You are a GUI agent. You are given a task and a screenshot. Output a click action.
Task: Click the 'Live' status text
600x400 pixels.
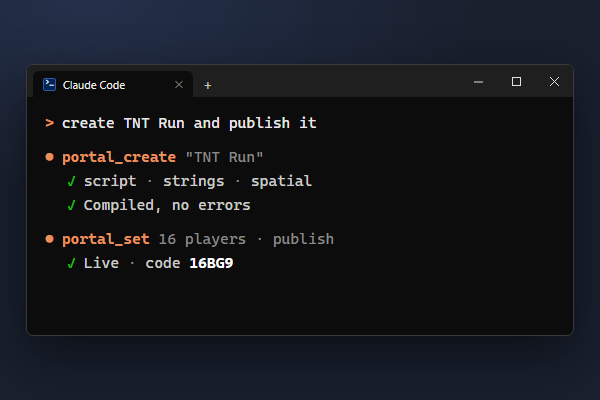click(101, 263)
